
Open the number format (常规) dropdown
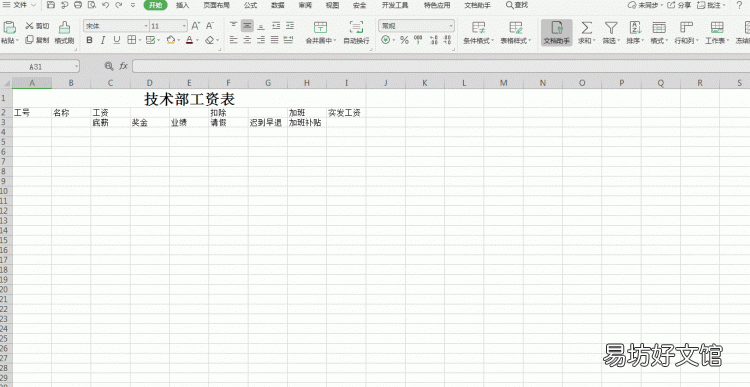pyautogui.click(x=416, y=26)
